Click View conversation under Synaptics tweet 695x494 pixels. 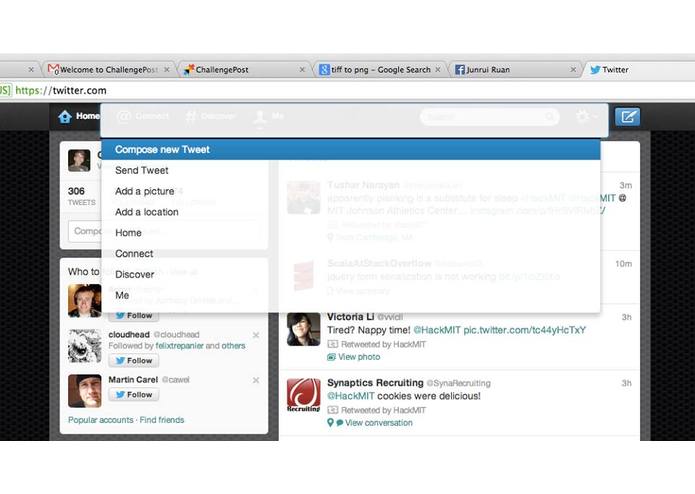coord(379,423)
